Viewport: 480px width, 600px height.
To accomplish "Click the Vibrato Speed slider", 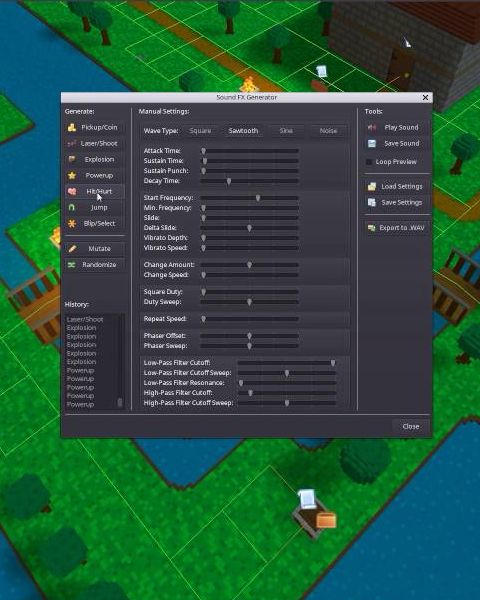I will (x=249, y=248).
